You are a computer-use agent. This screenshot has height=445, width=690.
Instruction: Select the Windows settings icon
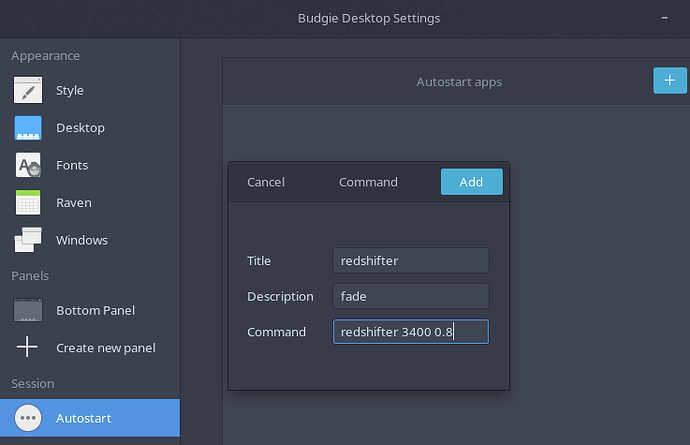28,240
